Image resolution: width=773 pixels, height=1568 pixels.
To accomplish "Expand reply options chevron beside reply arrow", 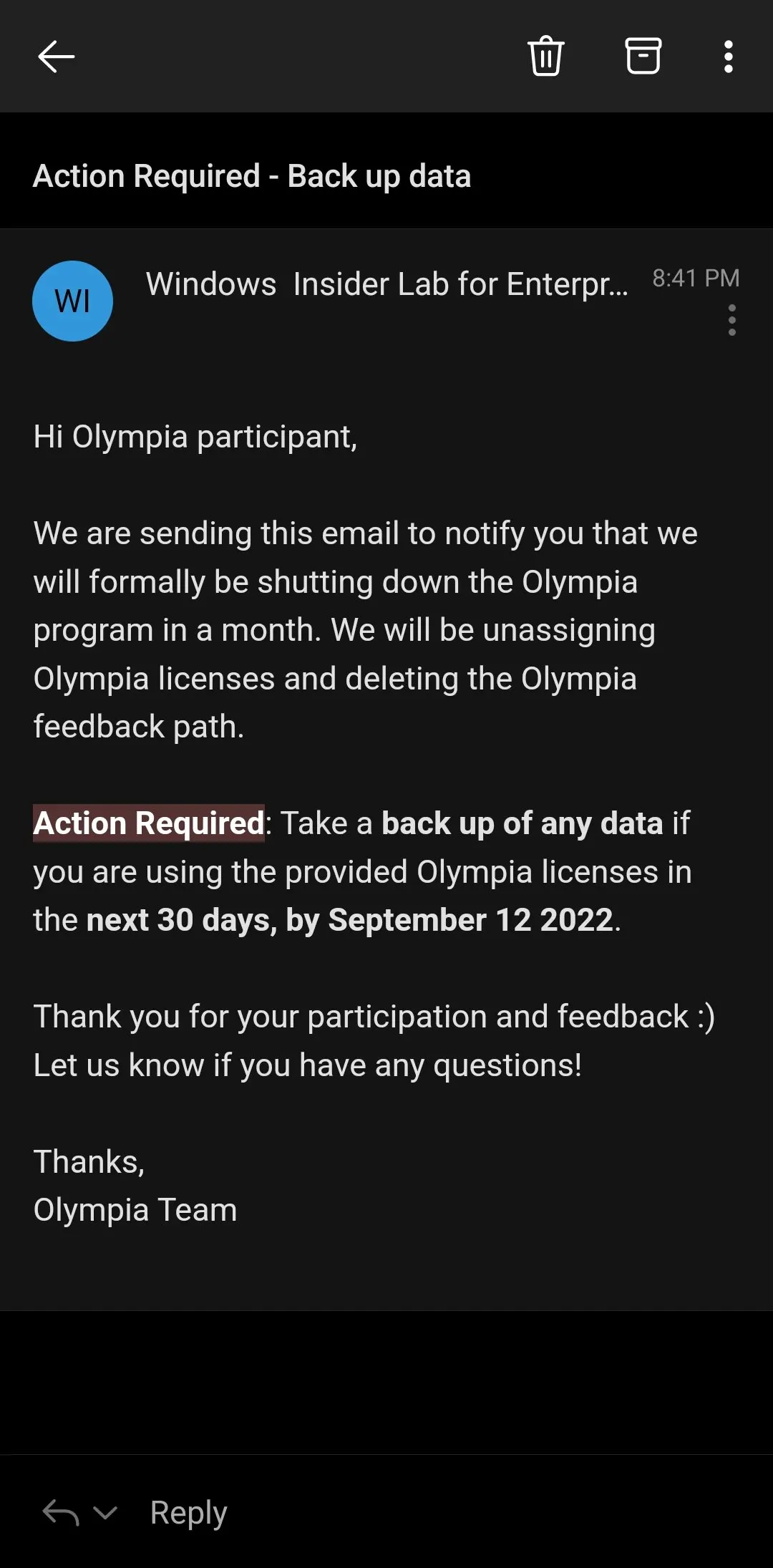I will click(105, 1512).
